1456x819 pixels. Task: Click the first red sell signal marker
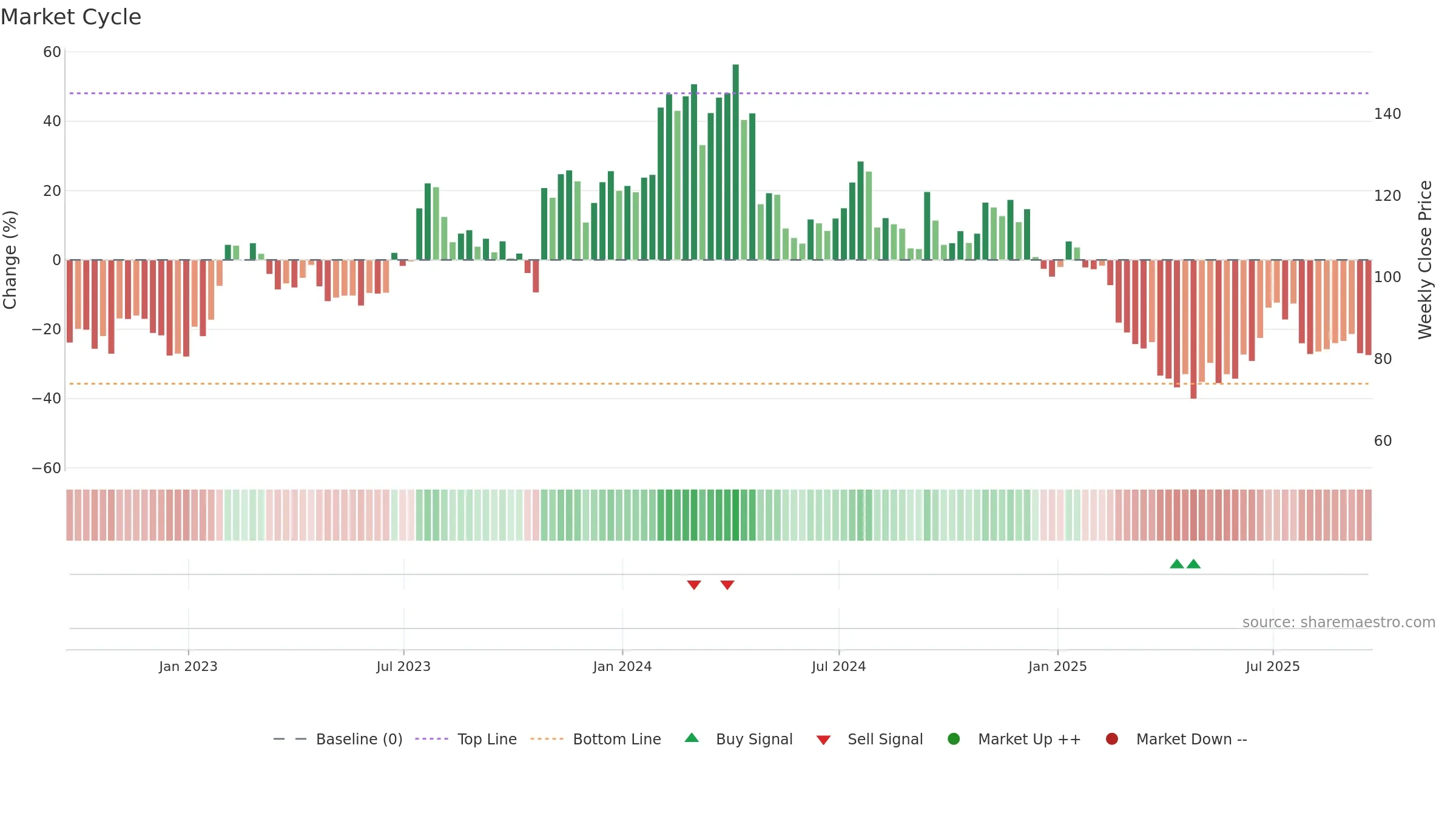(694, 585)
